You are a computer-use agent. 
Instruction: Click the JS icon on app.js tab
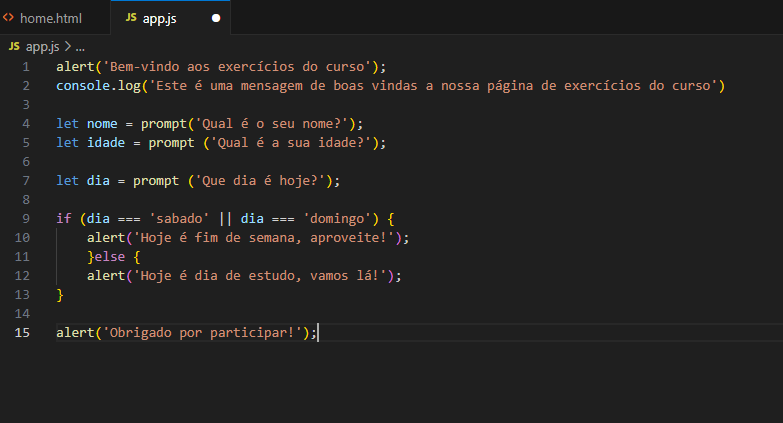point(131,18)
